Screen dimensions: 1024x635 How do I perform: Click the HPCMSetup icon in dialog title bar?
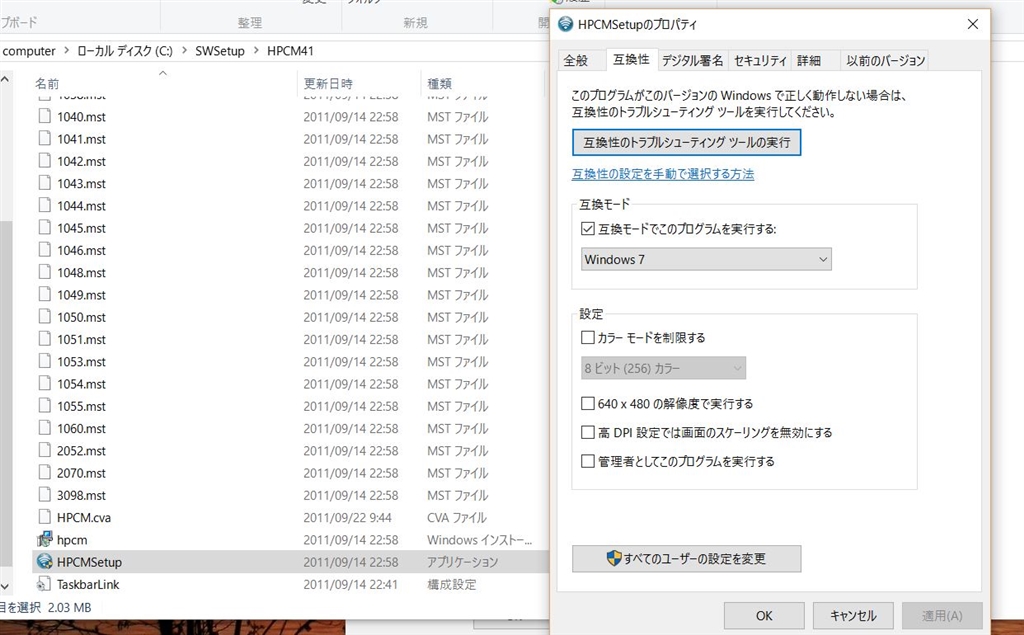point(566,24)
